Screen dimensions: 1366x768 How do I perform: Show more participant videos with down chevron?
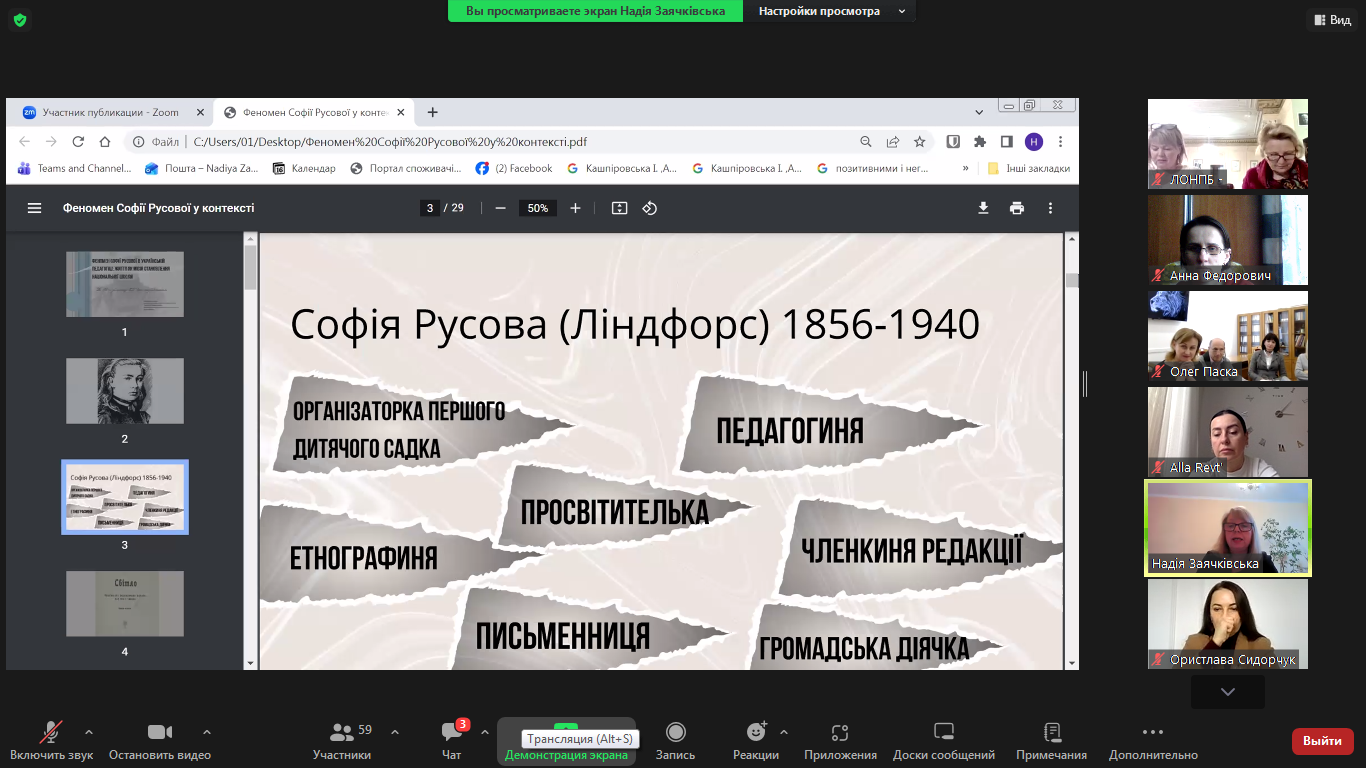(1227, 691)
